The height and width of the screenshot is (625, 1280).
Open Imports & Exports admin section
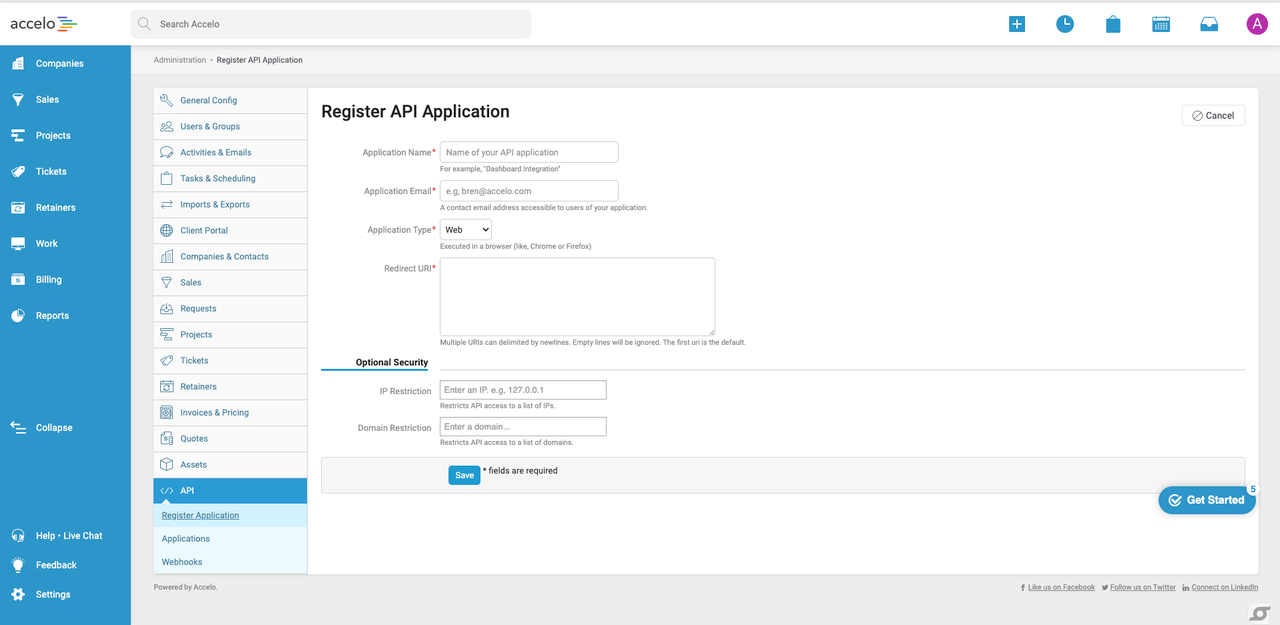coord(230,204)
